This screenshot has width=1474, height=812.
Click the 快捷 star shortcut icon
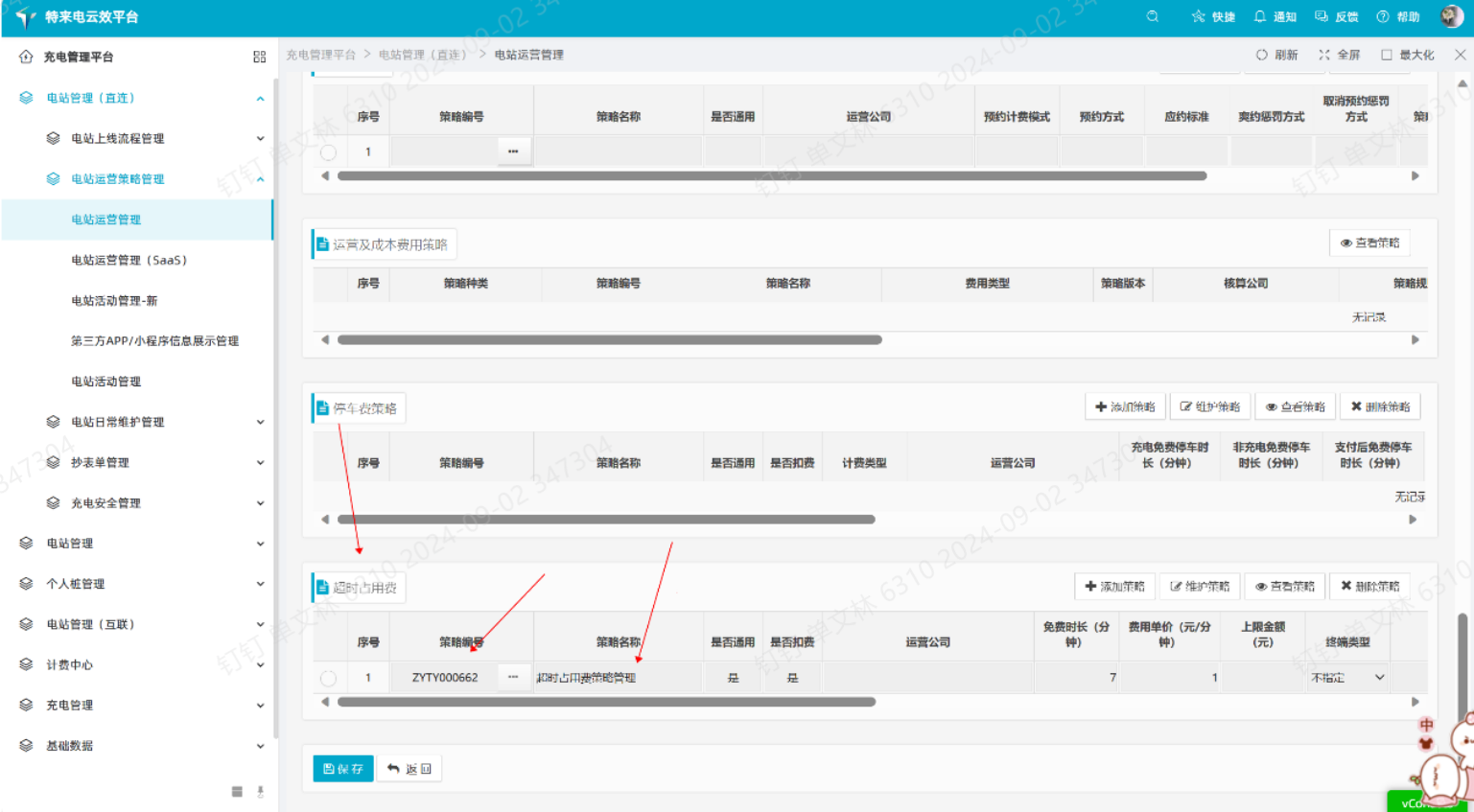click(x=1198, y=16)
